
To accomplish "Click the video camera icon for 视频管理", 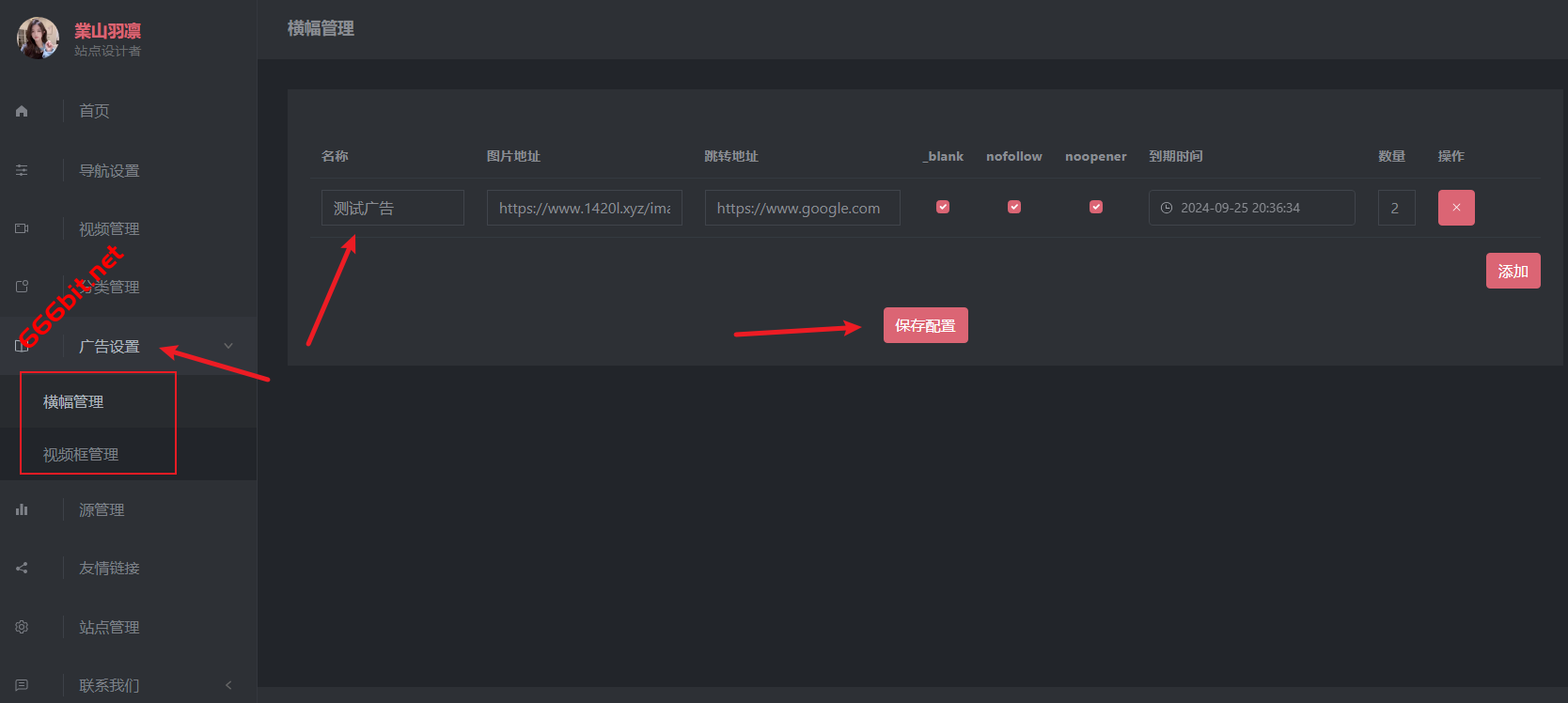I will pos(22,228).
